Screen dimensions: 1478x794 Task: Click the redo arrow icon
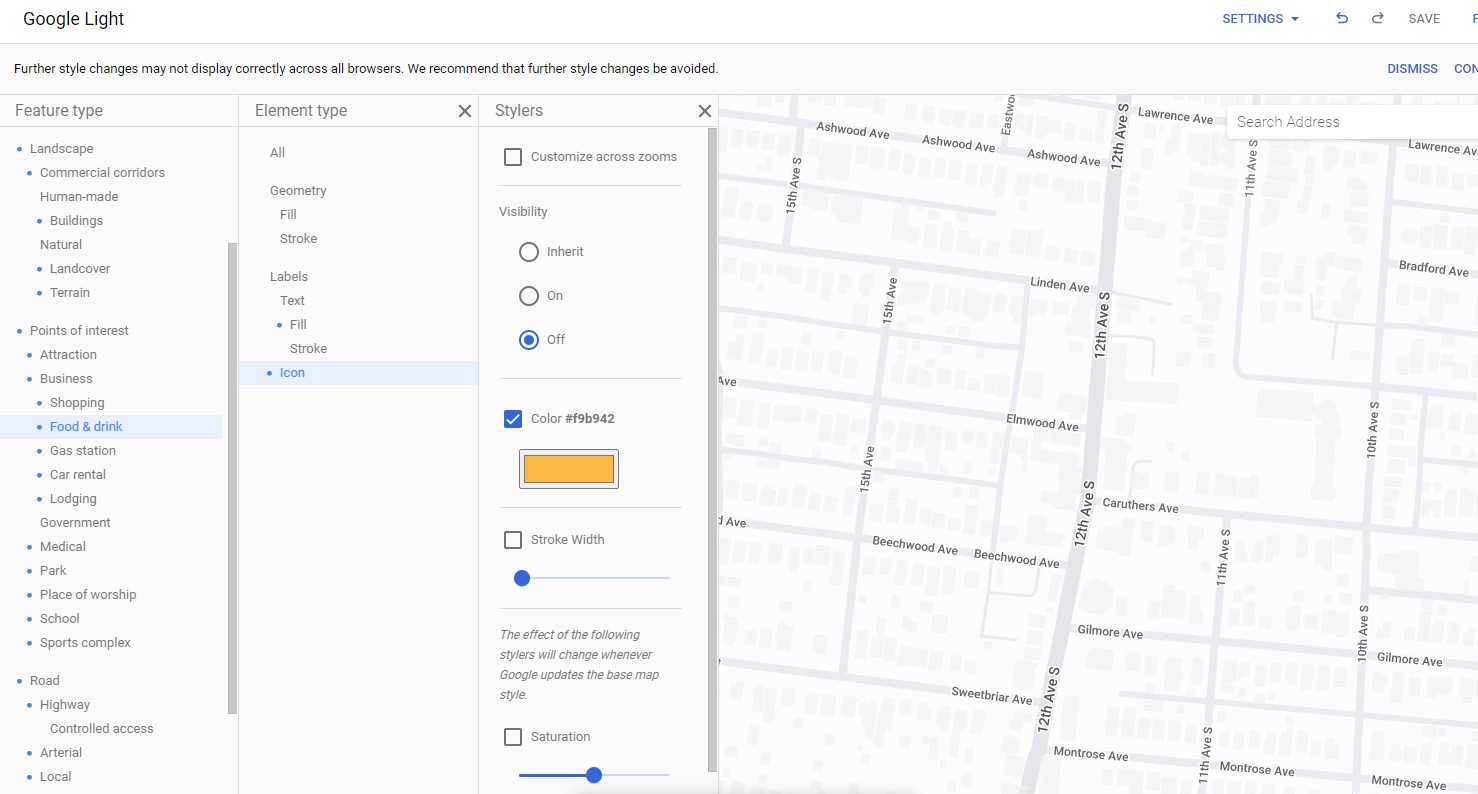1377,19
